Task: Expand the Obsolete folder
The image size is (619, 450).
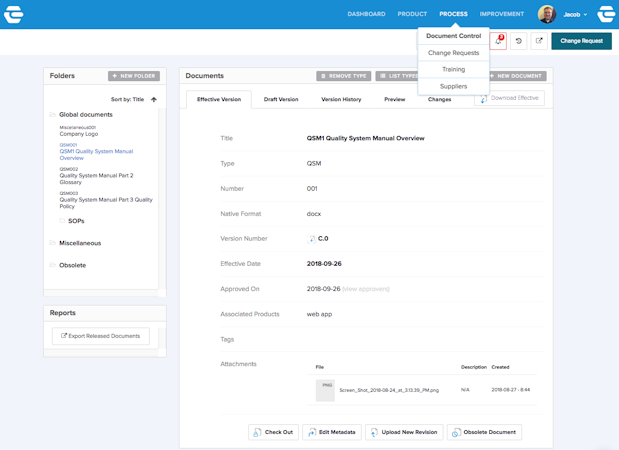Action: point(73,265)
